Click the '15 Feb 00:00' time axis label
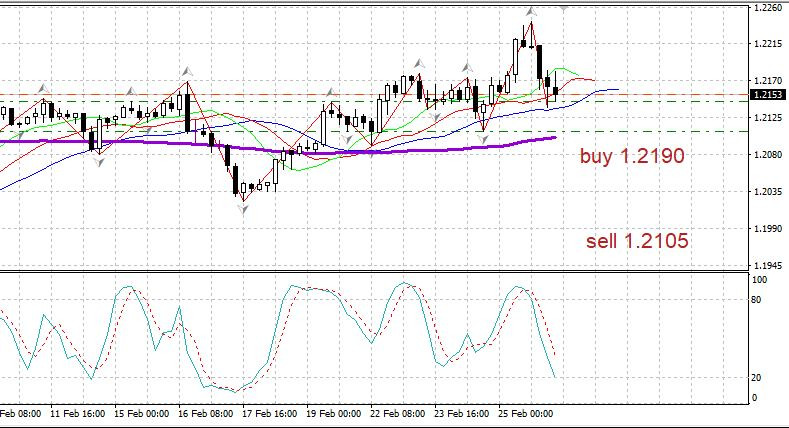Viewport: 789px width, 428px height. (141, 413)
